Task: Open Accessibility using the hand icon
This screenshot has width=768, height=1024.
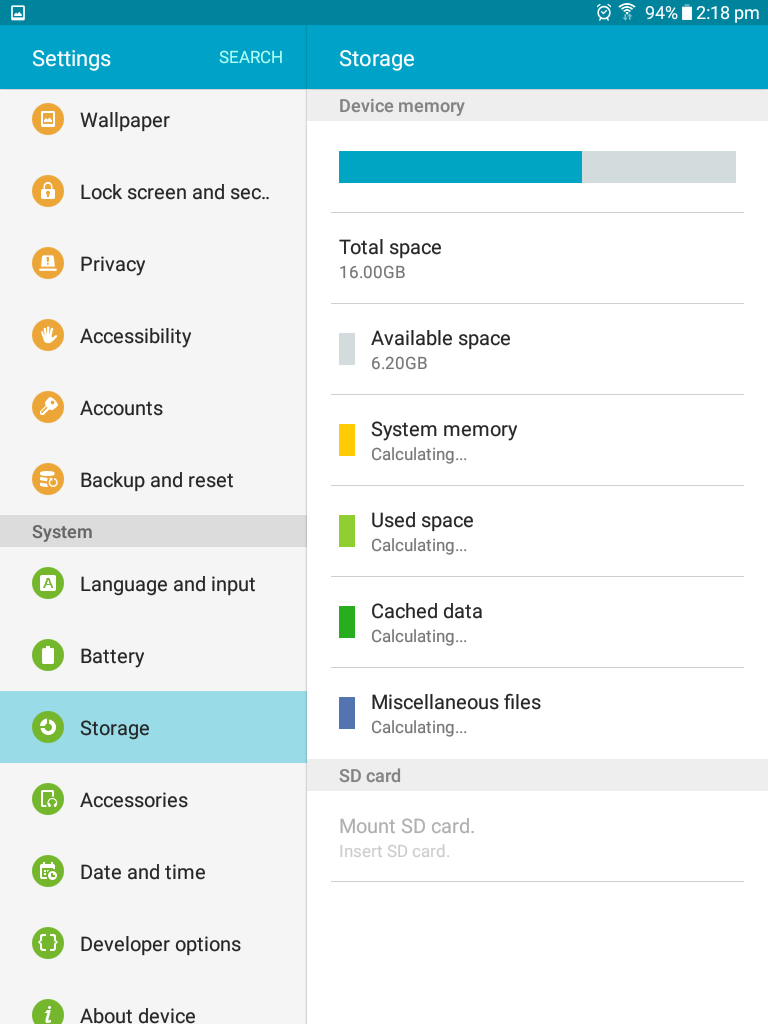Action: coord(48,335)
